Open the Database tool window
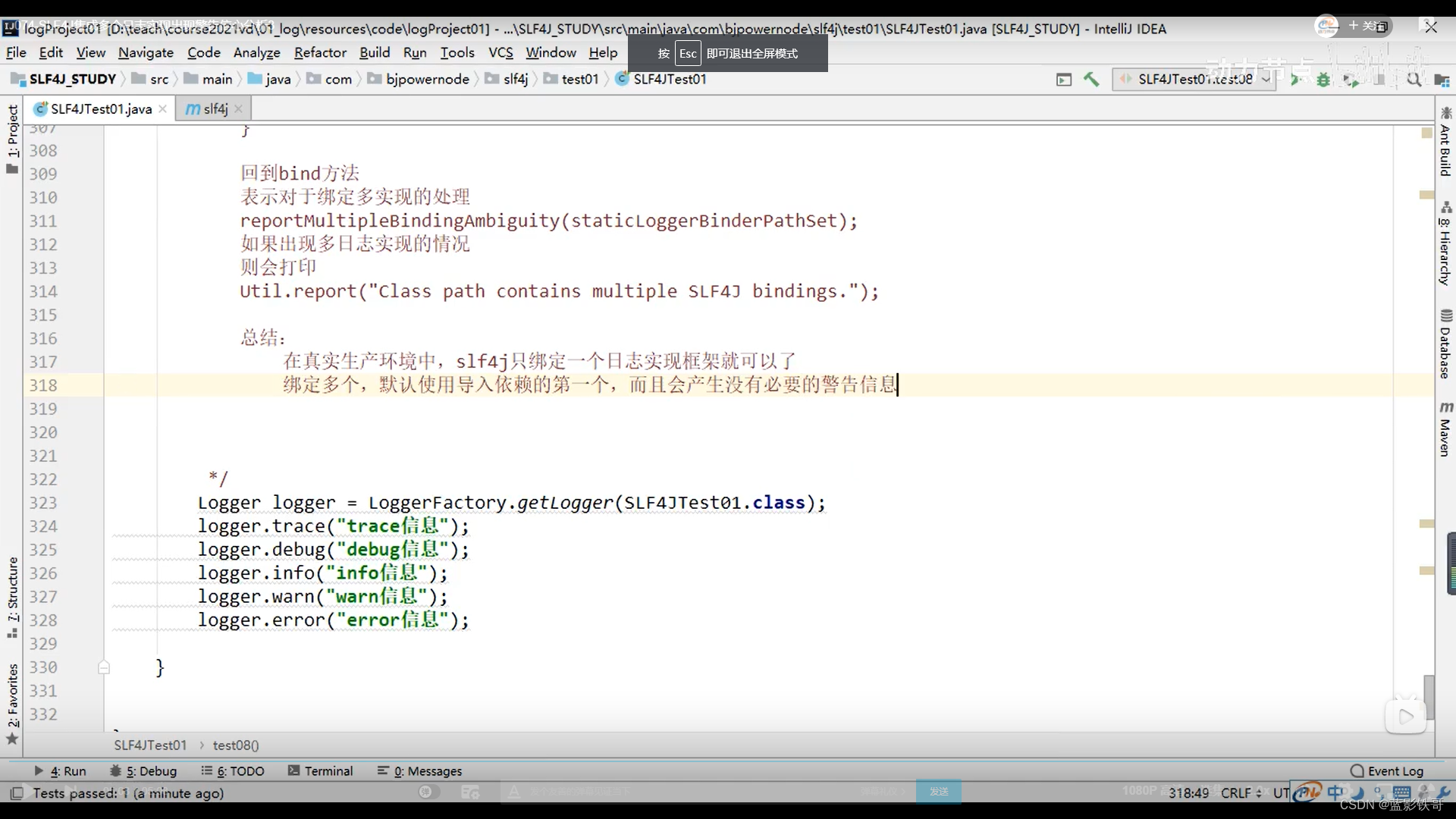 [1445, 344]
